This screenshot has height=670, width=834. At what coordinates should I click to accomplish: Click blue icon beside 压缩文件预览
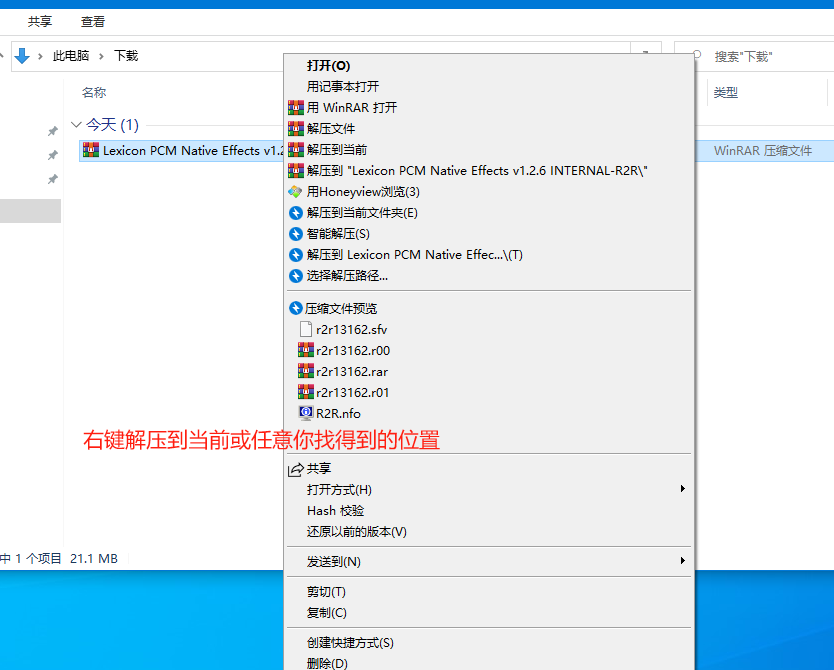pos(296,308)
